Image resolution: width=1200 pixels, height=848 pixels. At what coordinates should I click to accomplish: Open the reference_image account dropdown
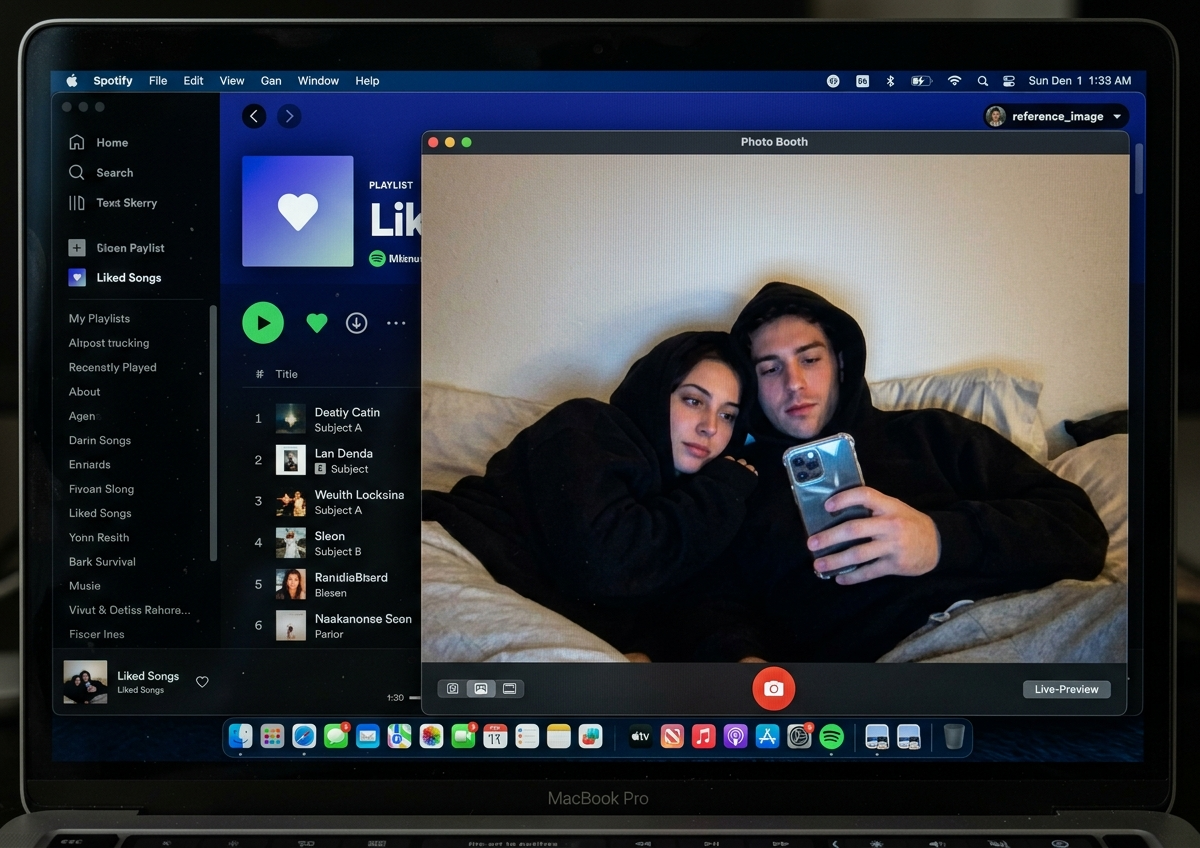click(1056, 116)
